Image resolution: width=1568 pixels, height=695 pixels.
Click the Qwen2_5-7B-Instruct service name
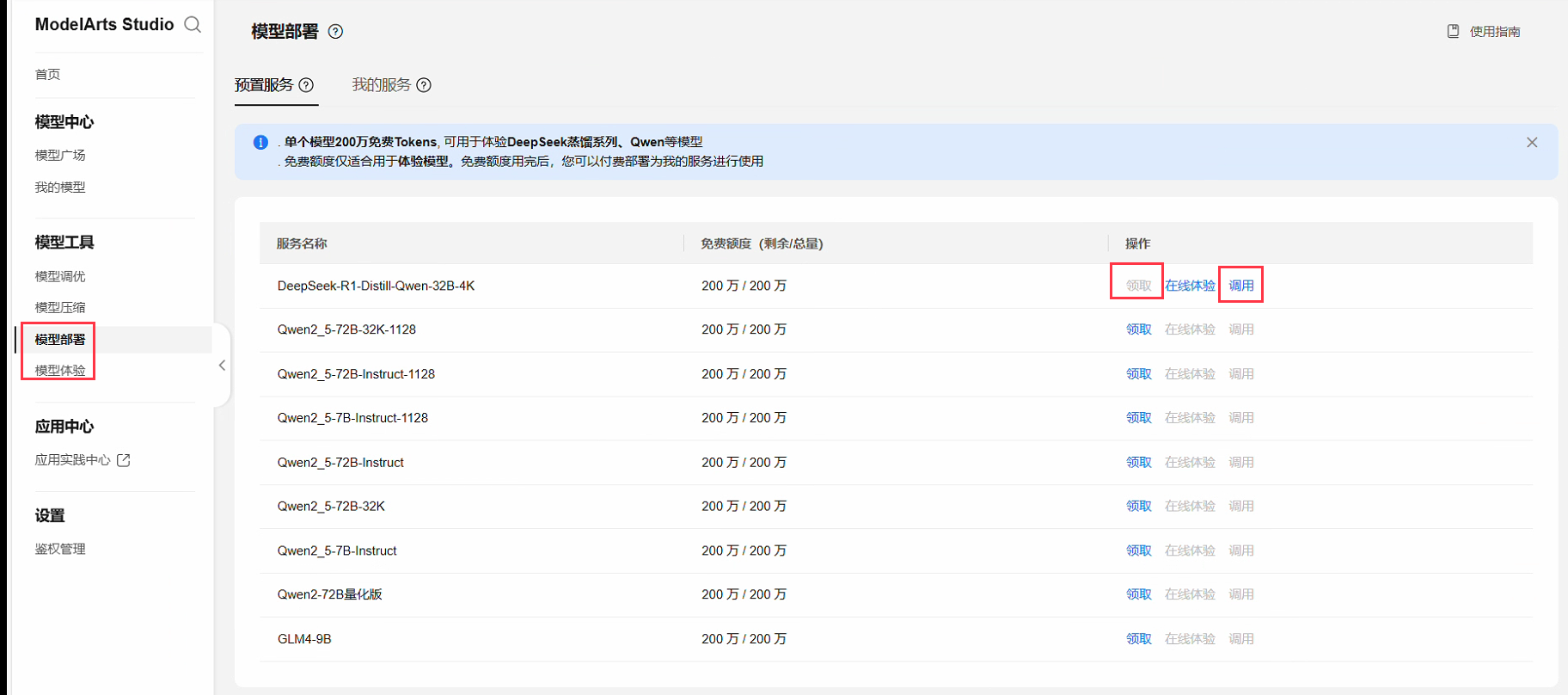pos(337,550)
